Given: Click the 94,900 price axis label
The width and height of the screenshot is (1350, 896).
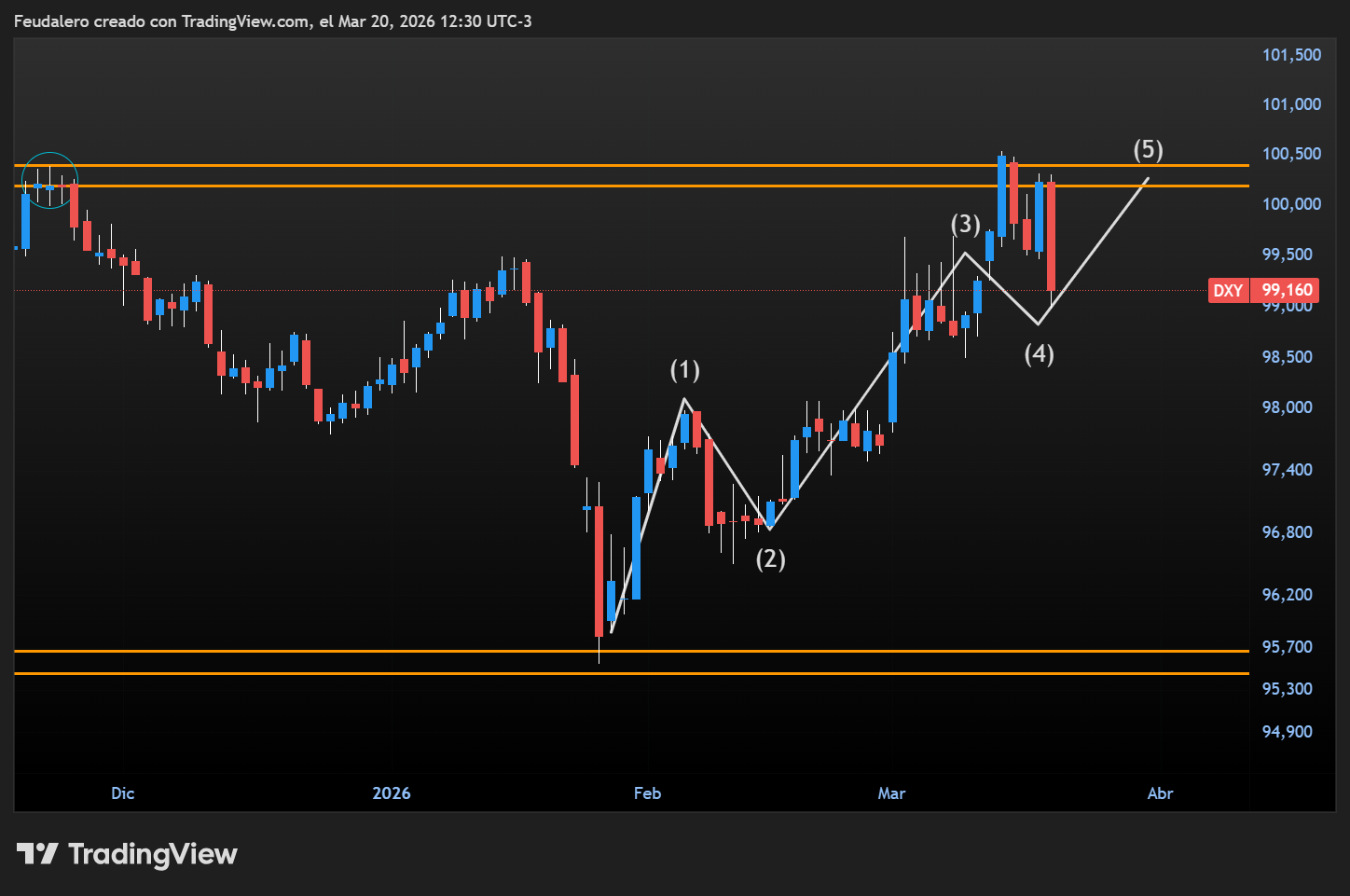Looking at the screenshot, I should click(1287, 732).
